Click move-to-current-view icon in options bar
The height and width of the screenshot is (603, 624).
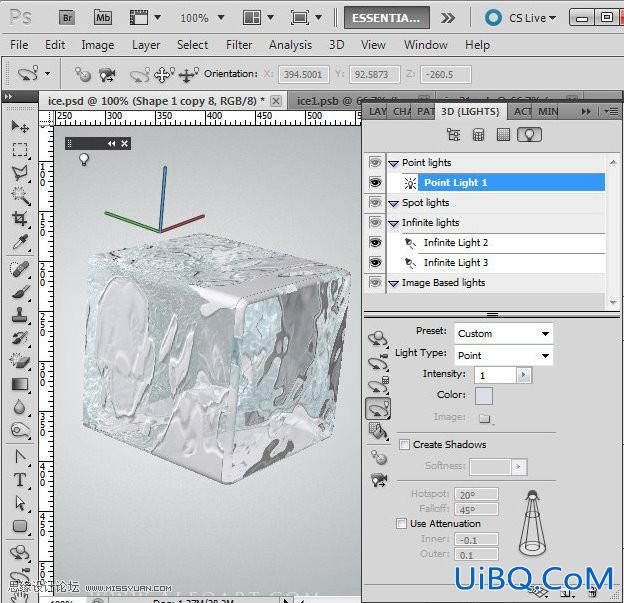coord(107,74)
